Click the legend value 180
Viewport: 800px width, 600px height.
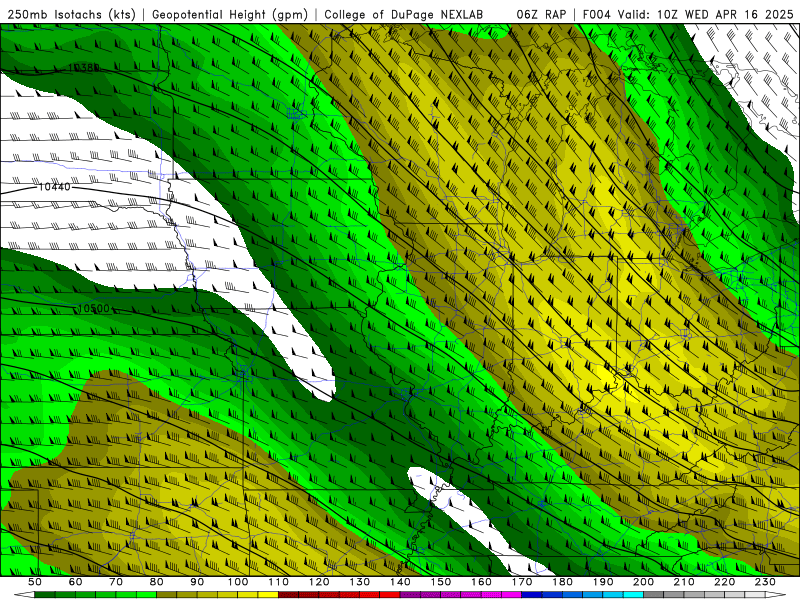coord(562,582)
